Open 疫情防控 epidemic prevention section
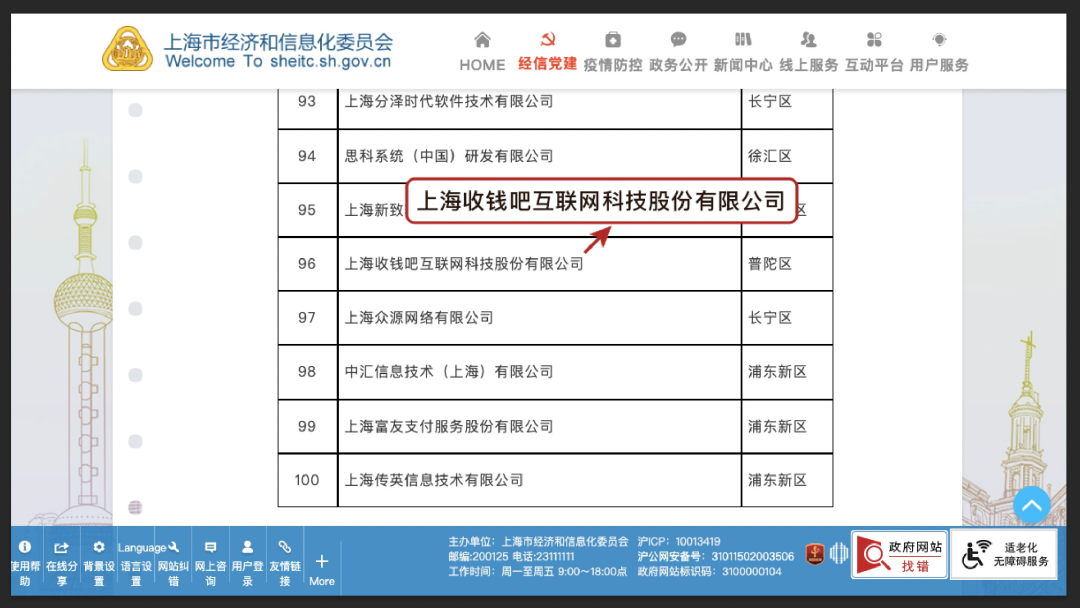 [x=613, y=51]
